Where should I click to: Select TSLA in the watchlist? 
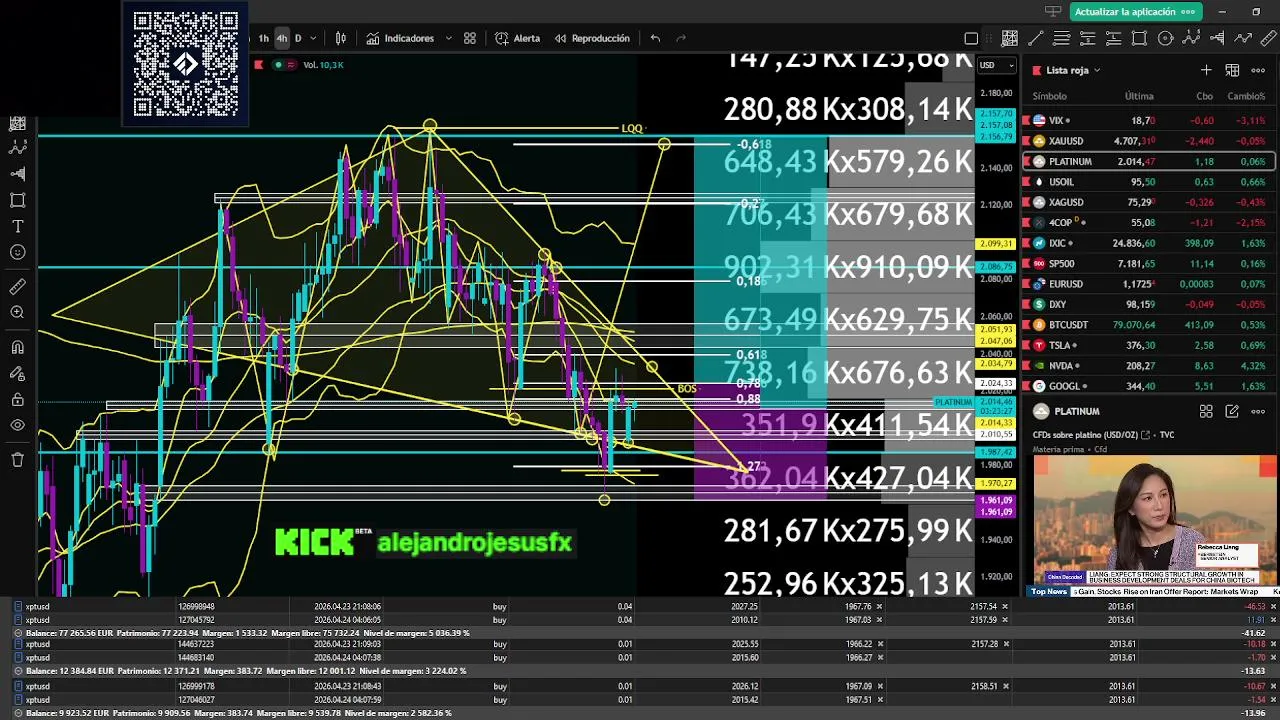tap(1148, 345)
